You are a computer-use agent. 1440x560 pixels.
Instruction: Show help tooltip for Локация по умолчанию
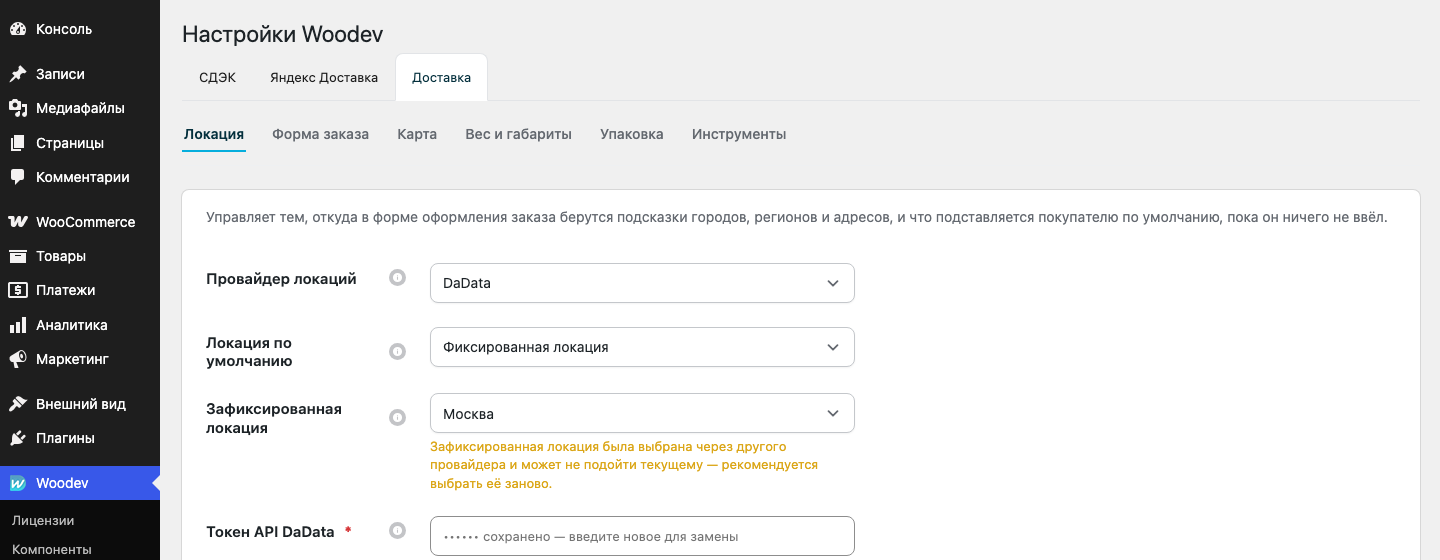(x=397, y=351)
